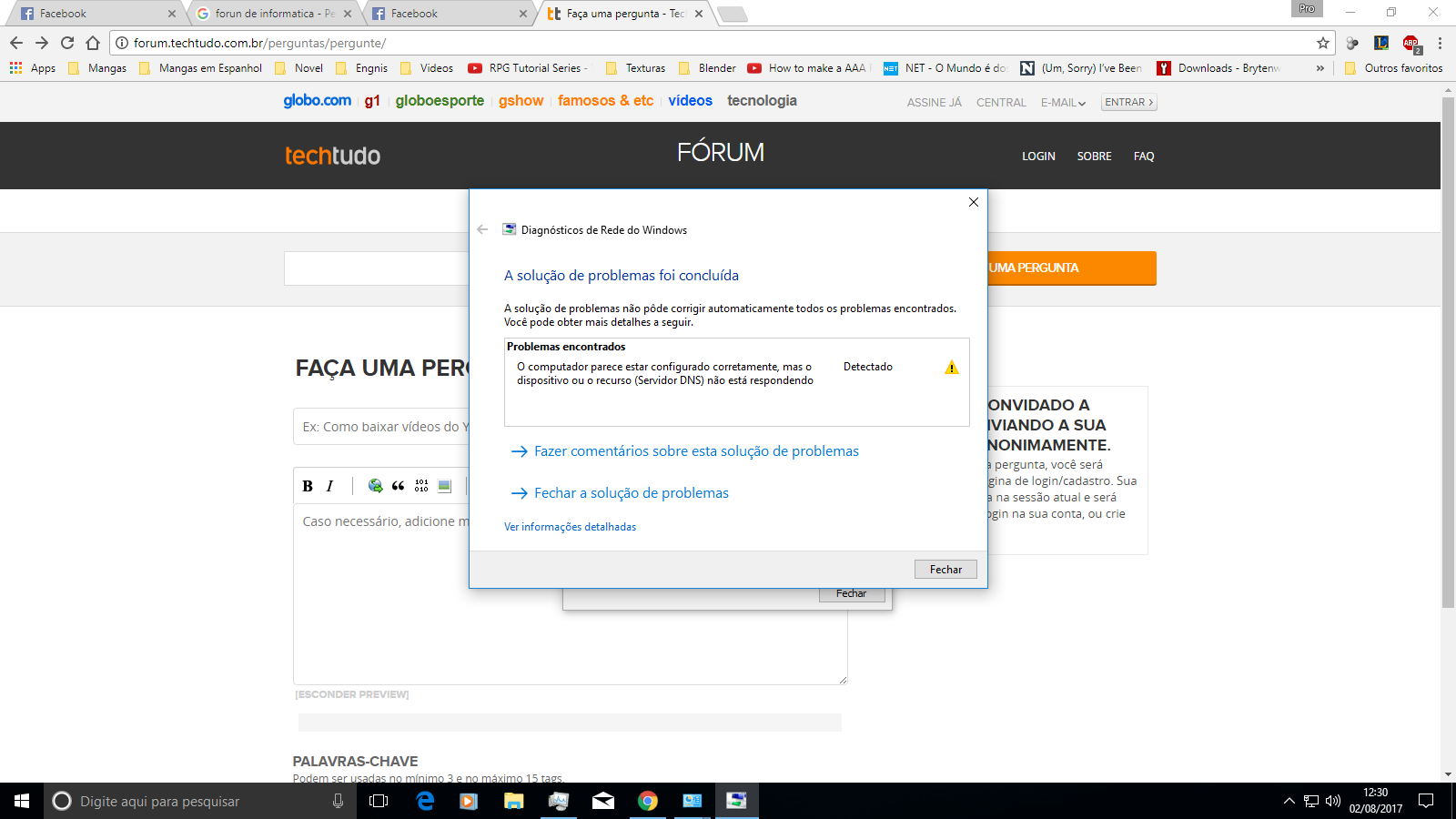This screenshot has width=1456, height=819.
Task: Open the gshow link
Action: click(x=521, y=100)
